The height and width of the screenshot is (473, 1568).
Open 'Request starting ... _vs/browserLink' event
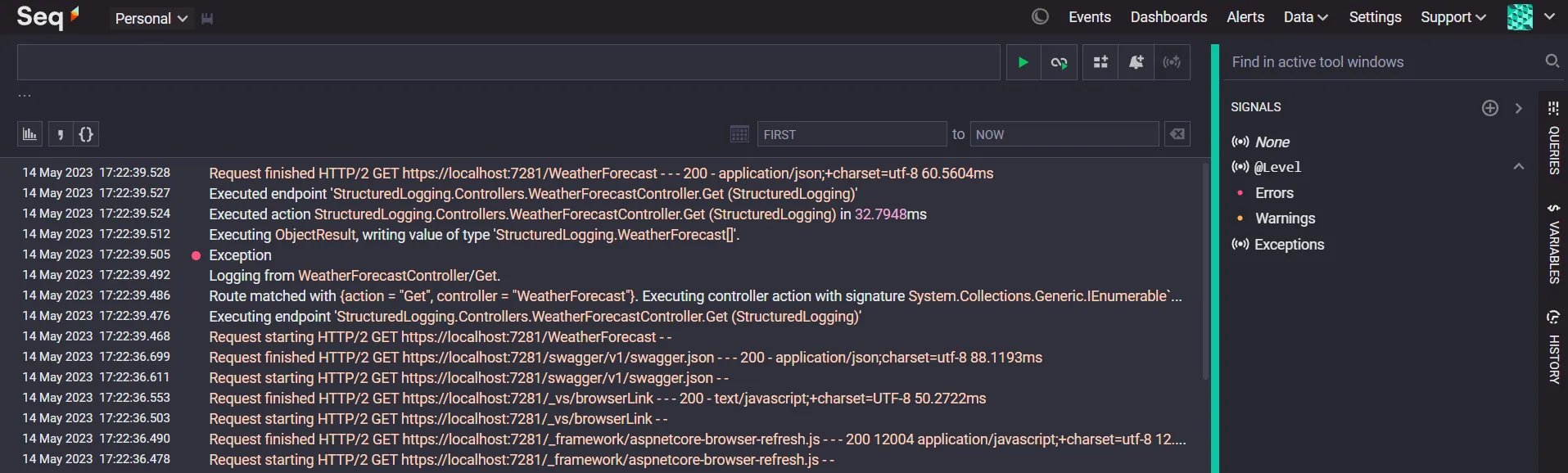tap(438, 419)
